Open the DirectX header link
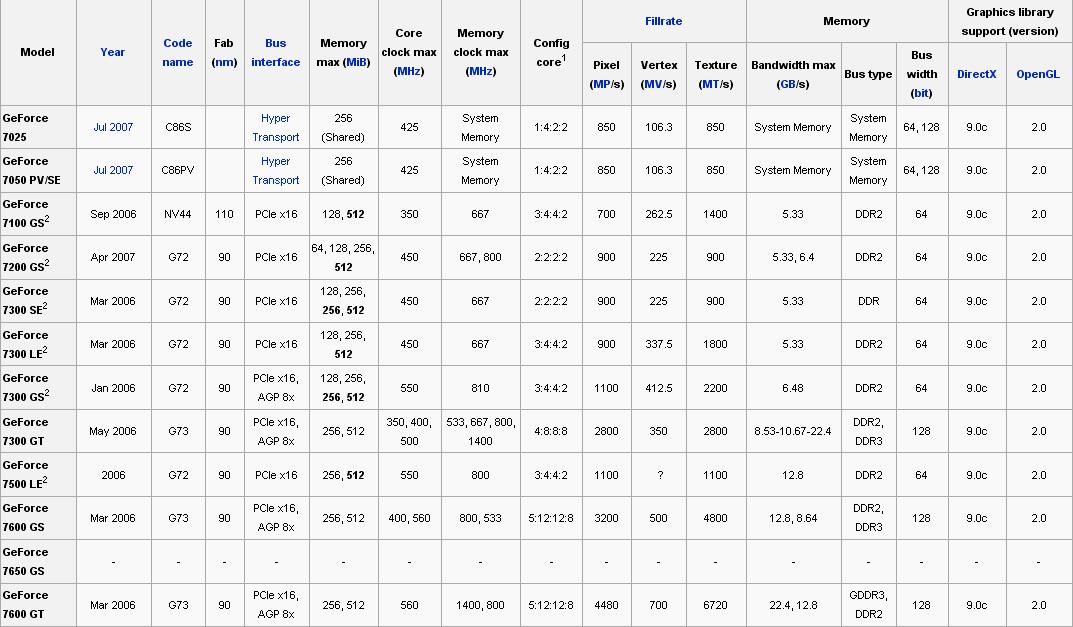Image resolution: width=1073 pixels, height=627 pixels. pos(977,74)
